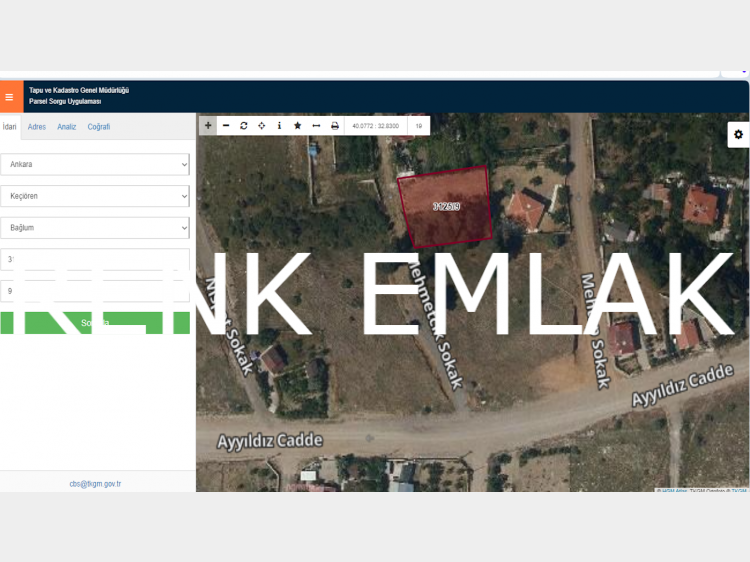Click the parcel number input field
The image size is (750, 562).
click(95, 291)
